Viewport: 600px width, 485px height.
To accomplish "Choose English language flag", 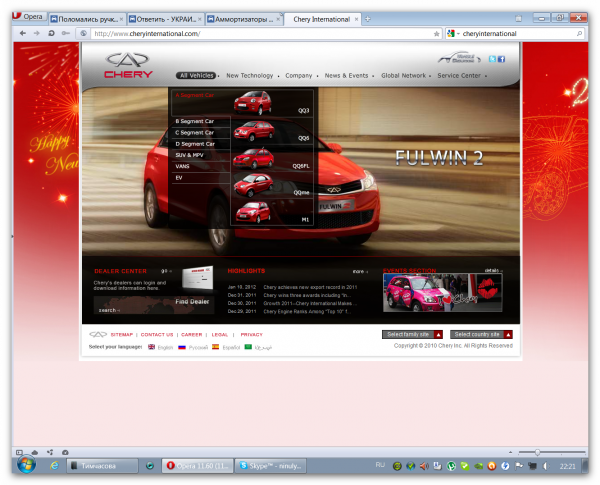I will tap(152, 347).
